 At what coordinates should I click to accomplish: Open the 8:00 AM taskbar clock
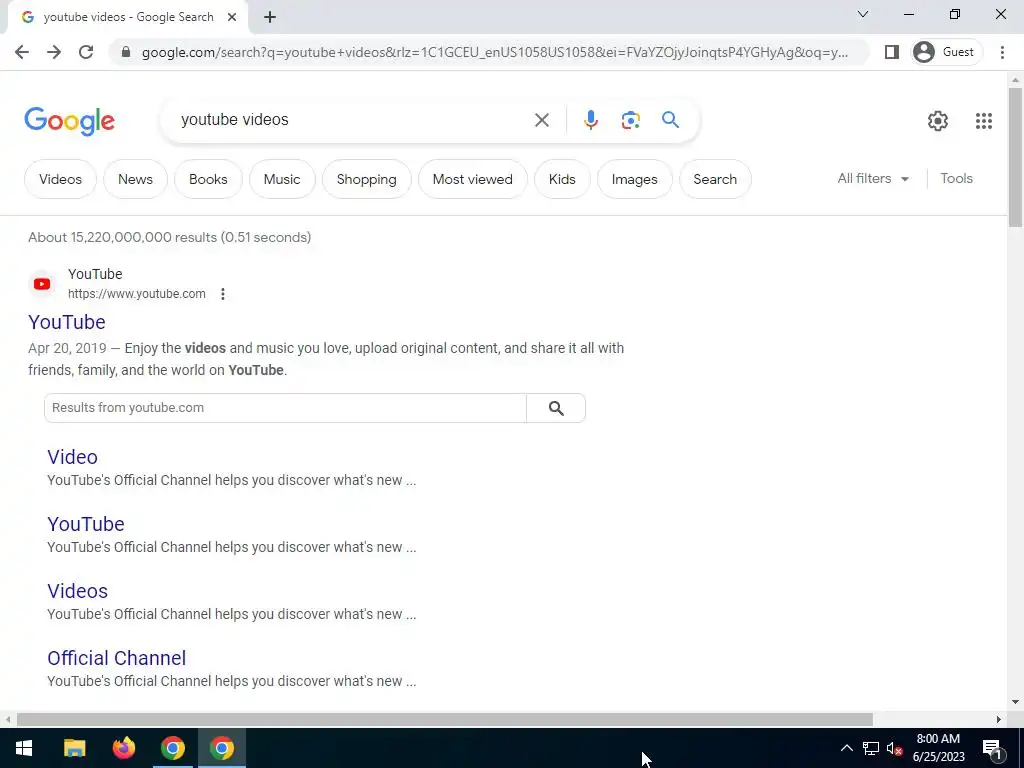[x=938, y=748]
